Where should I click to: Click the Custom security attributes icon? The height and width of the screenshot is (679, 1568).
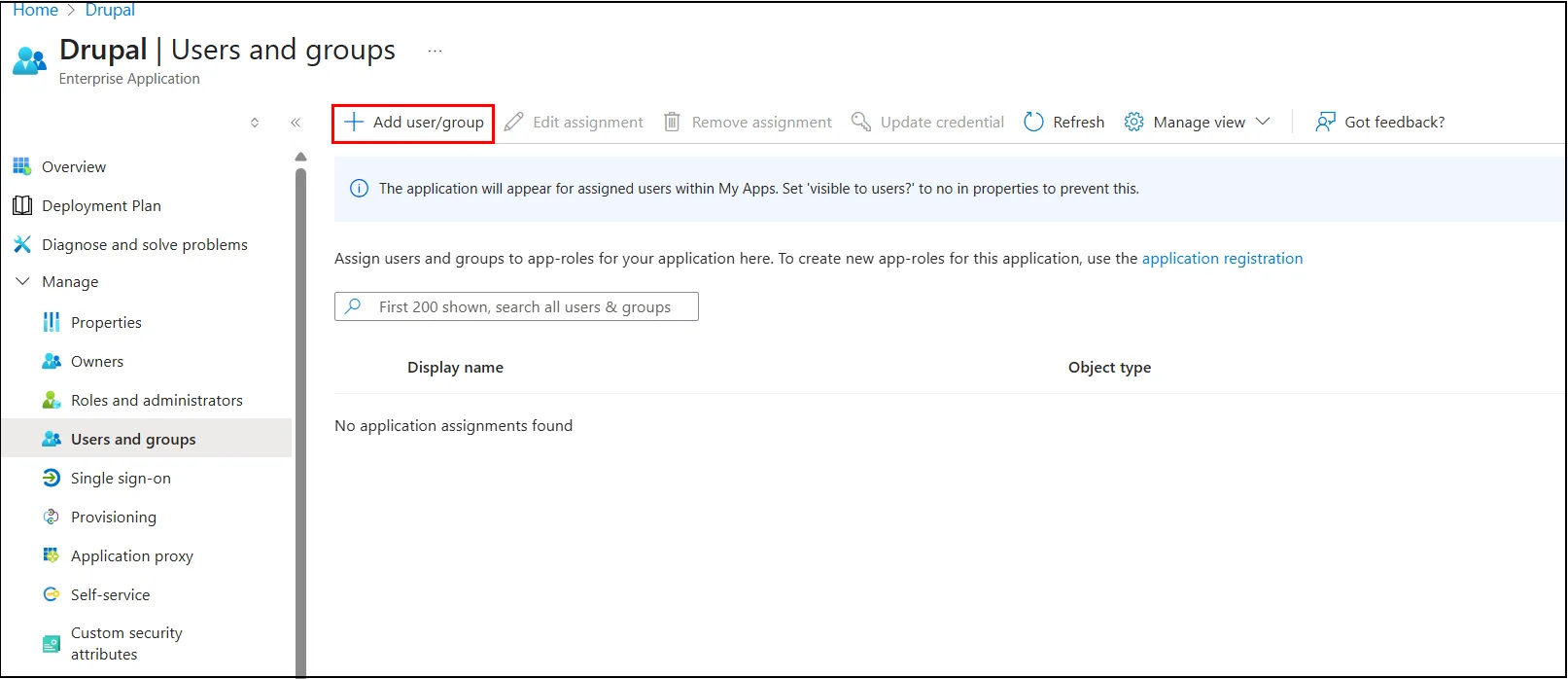click(x=52, y=643)
